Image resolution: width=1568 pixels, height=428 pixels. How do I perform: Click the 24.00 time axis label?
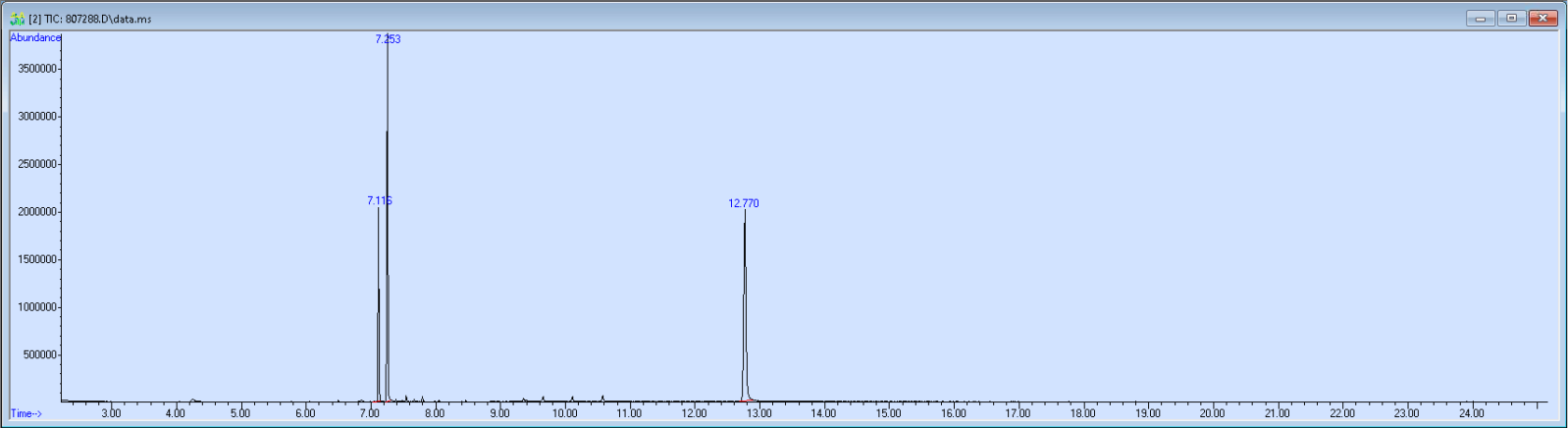pyautogui.click(x=1471, y=413)
